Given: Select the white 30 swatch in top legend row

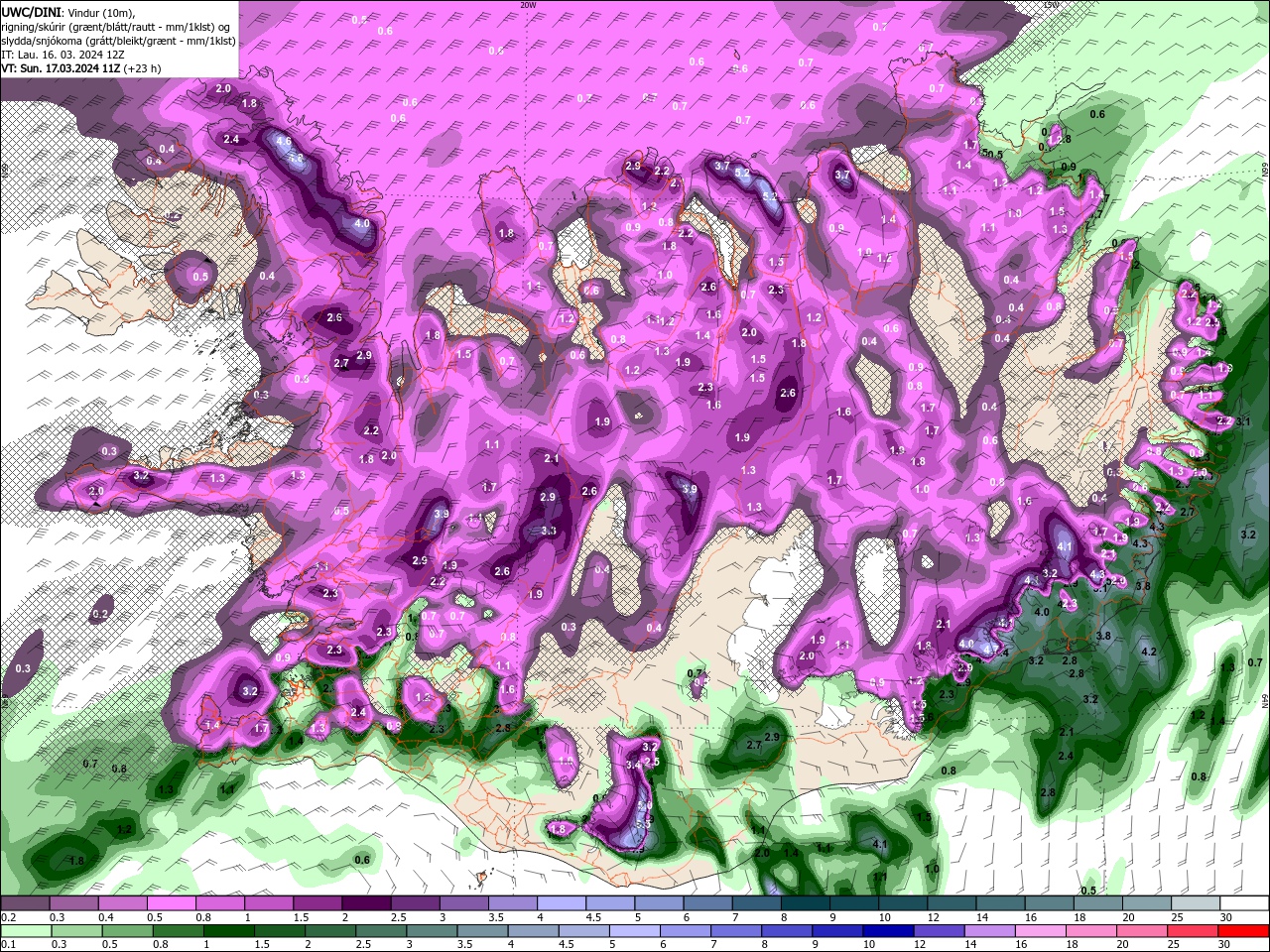Looking at the screenshot, I should 1244,903.
